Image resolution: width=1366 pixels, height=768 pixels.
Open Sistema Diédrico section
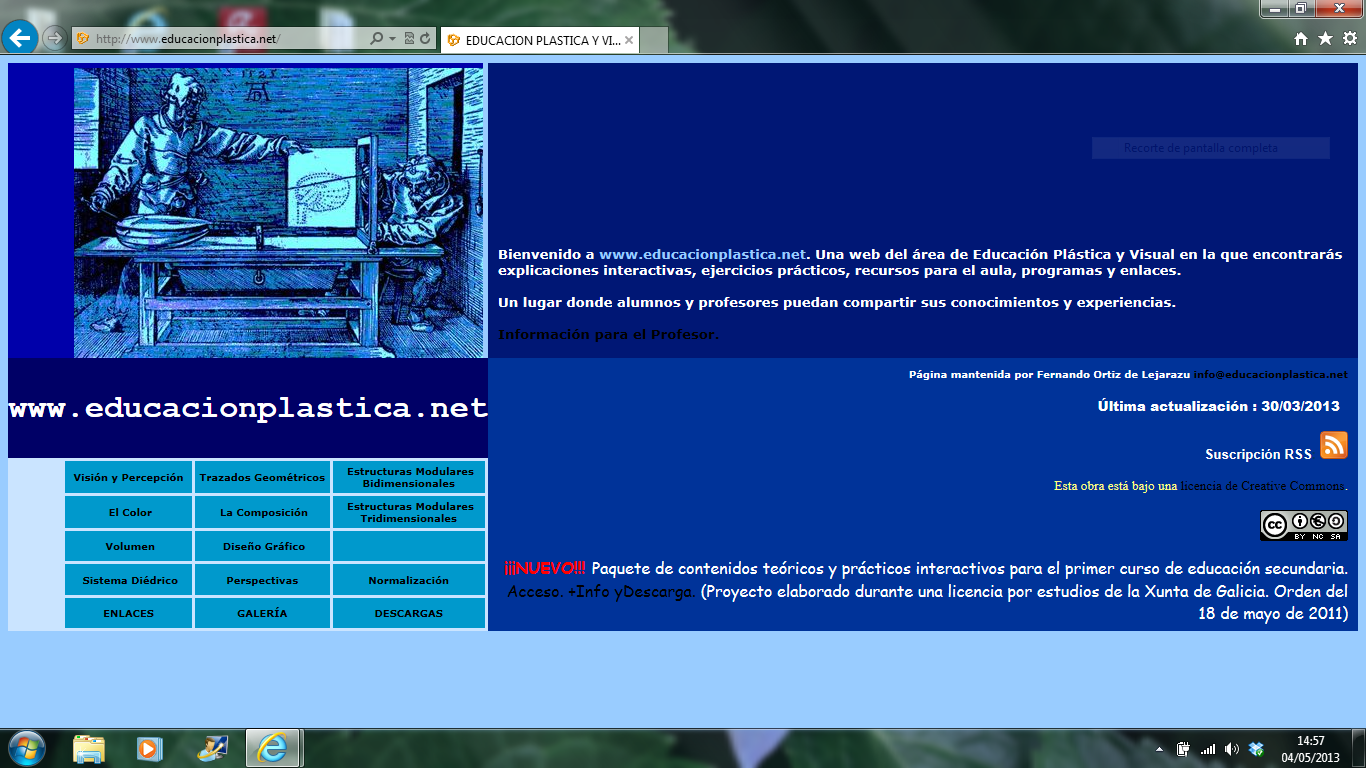[x=128, y=580]
